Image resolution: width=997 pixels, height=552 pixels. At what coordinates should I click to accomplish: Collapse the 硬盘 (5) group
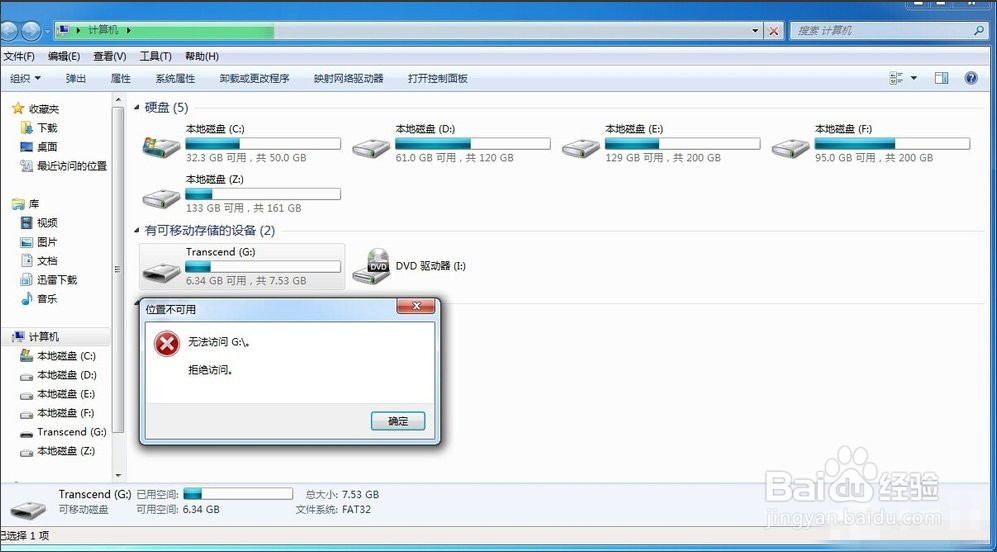coord(137,108)
